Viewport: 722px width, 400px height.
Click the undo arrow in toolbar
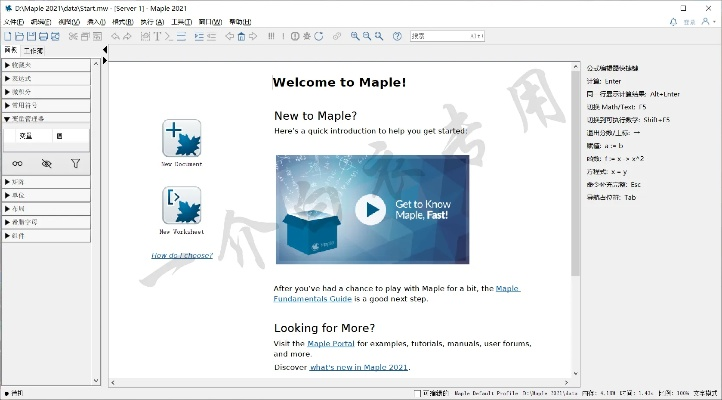[x=114, y=36]
